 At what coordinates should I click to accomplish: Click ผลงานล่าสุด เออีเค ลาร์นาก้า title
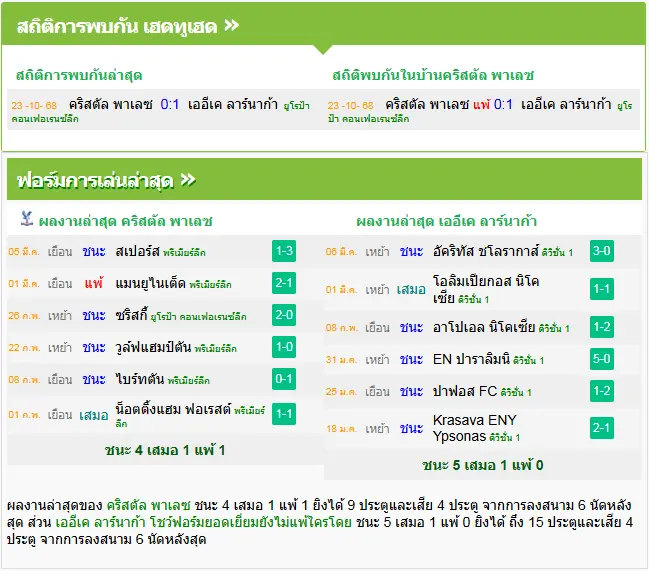point(446,221)
